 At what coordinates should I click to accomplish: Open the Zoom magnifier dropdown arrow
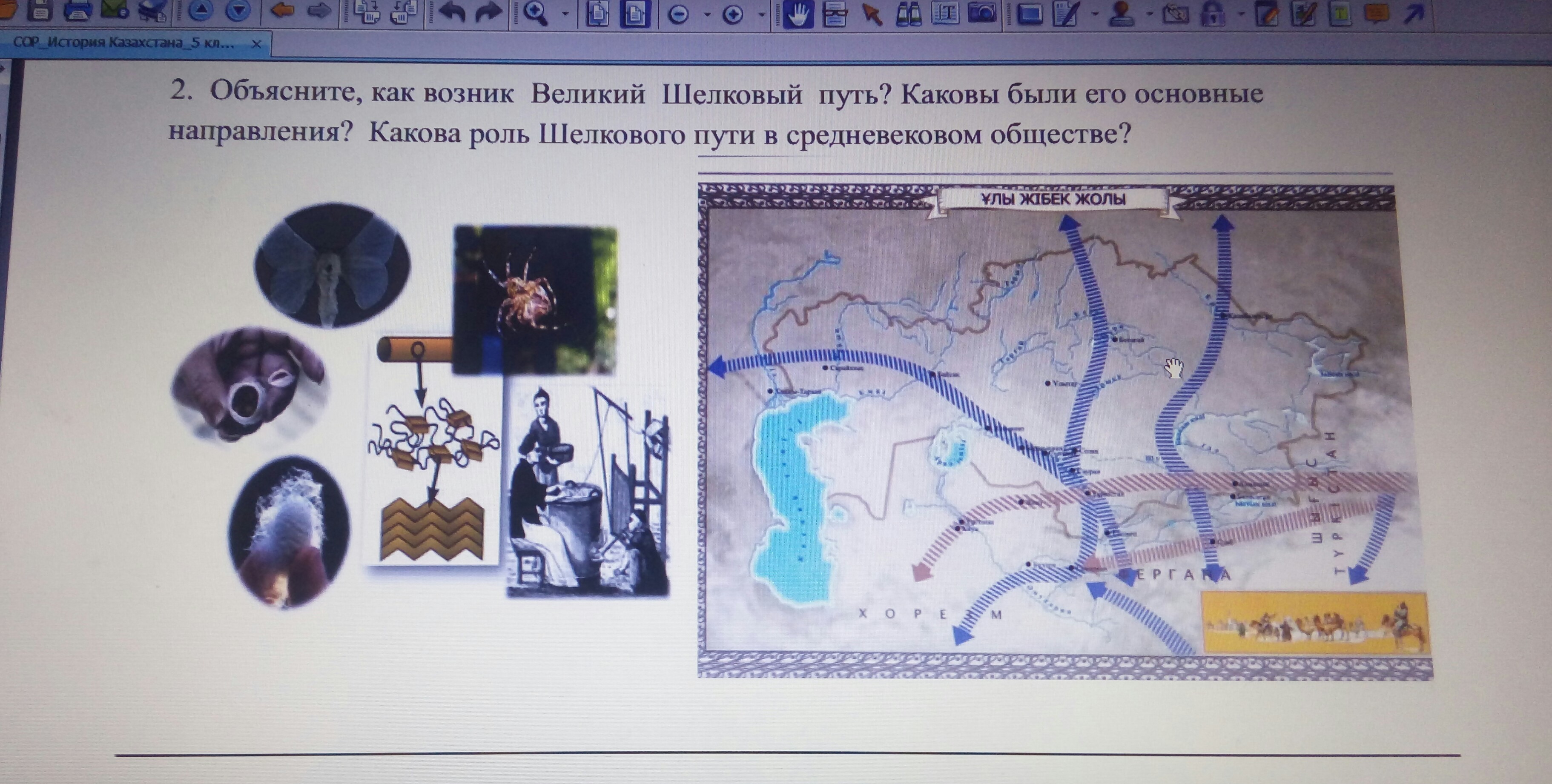[x=565, y=13]
